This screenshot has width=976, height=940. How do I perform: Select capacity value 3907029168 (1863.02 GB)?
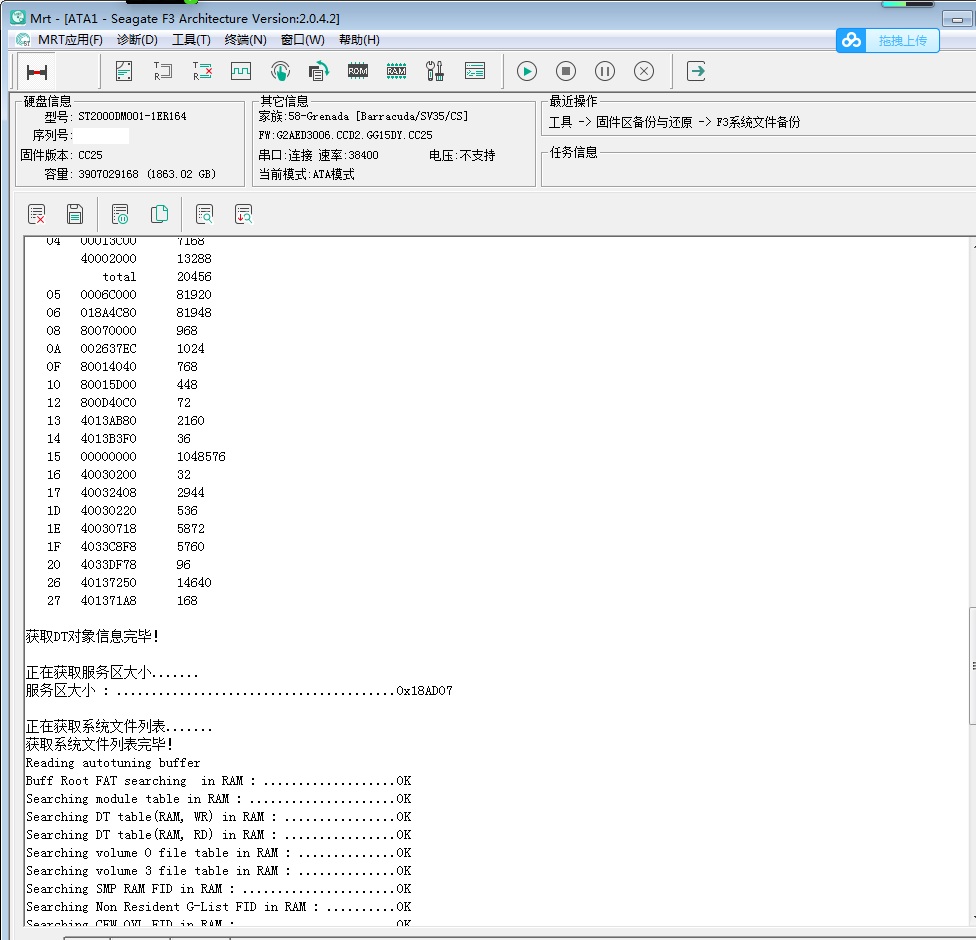click(x=147, y=174)
